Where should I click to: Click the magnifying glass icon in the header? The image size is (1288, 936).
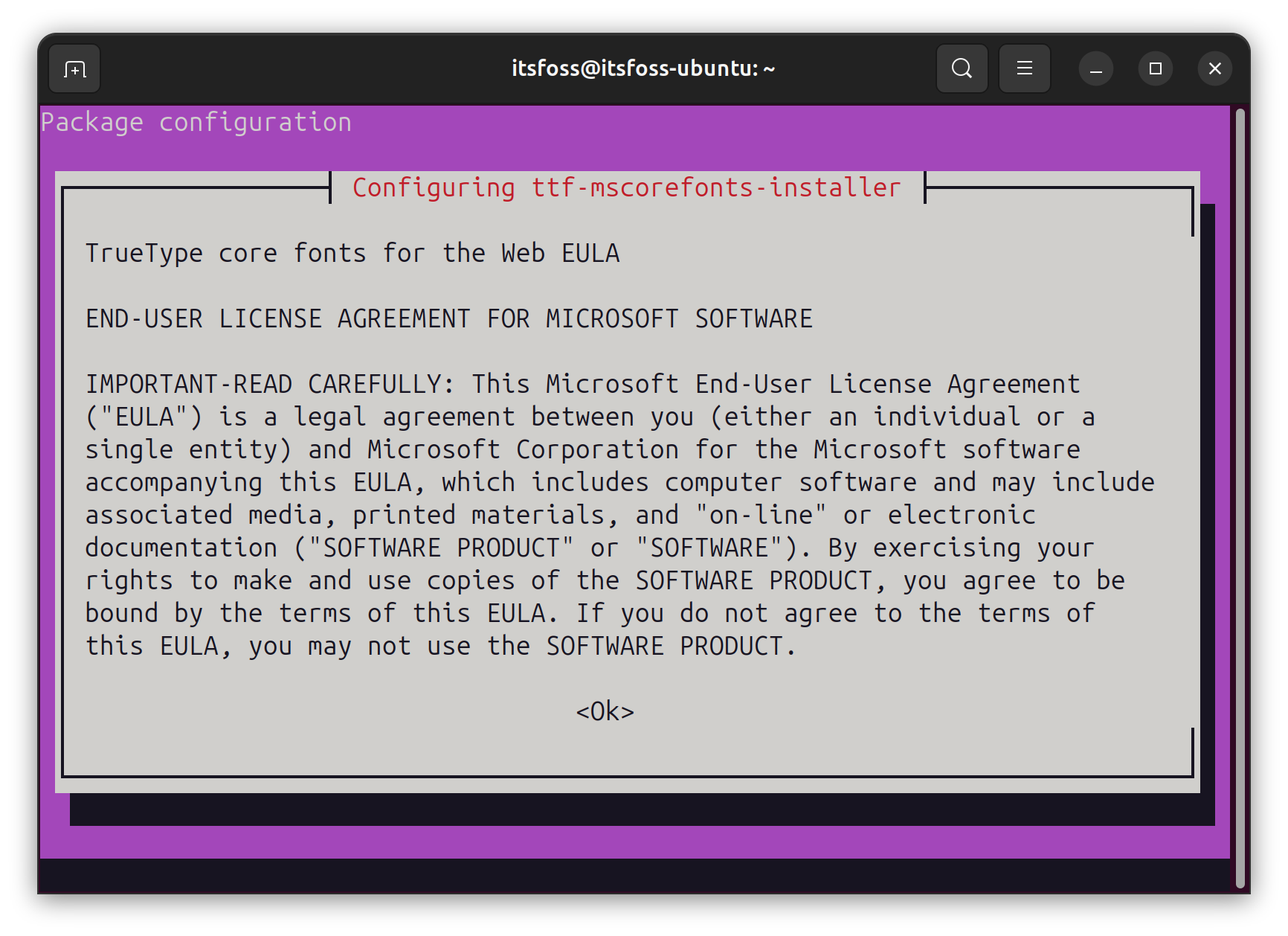pos(962,68)
